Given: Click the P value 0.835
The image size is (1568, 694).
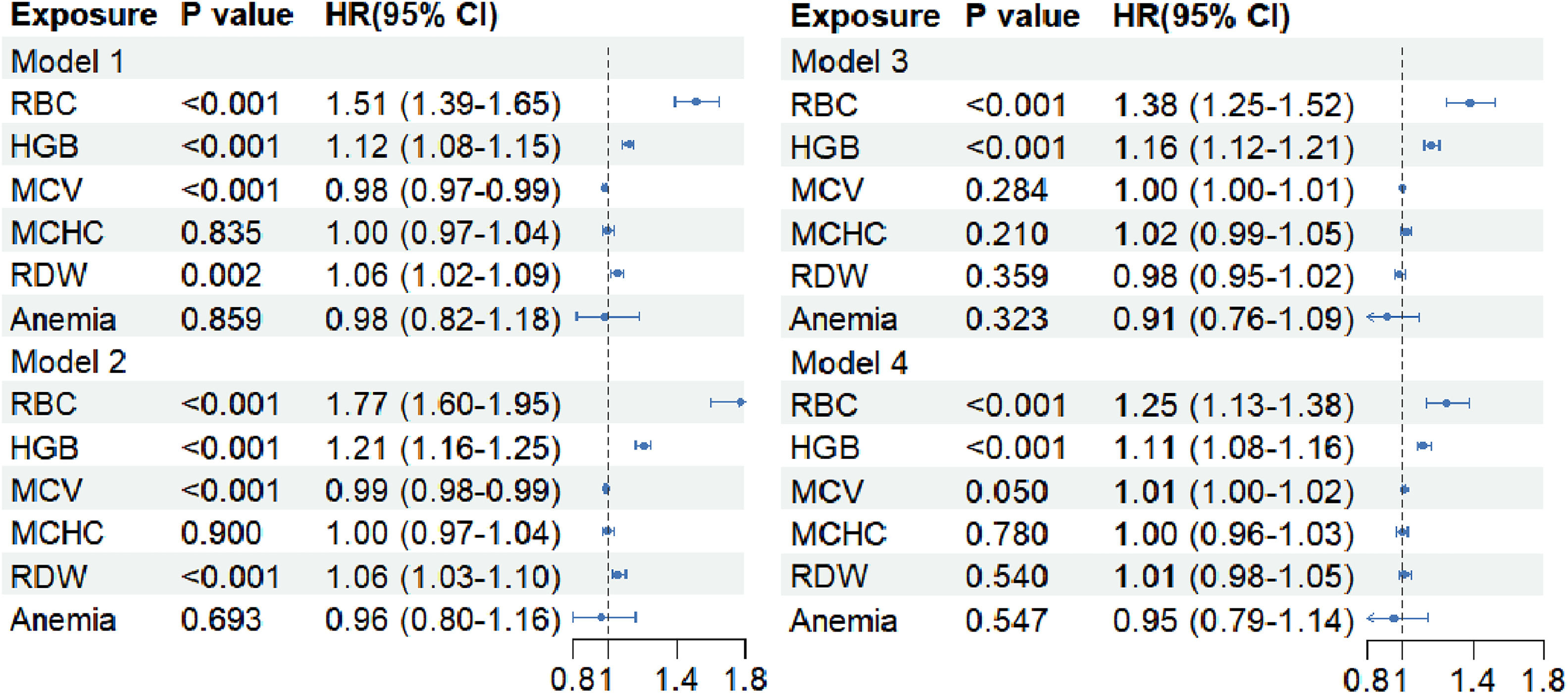Looking at the screenshot, I should 221,233.
